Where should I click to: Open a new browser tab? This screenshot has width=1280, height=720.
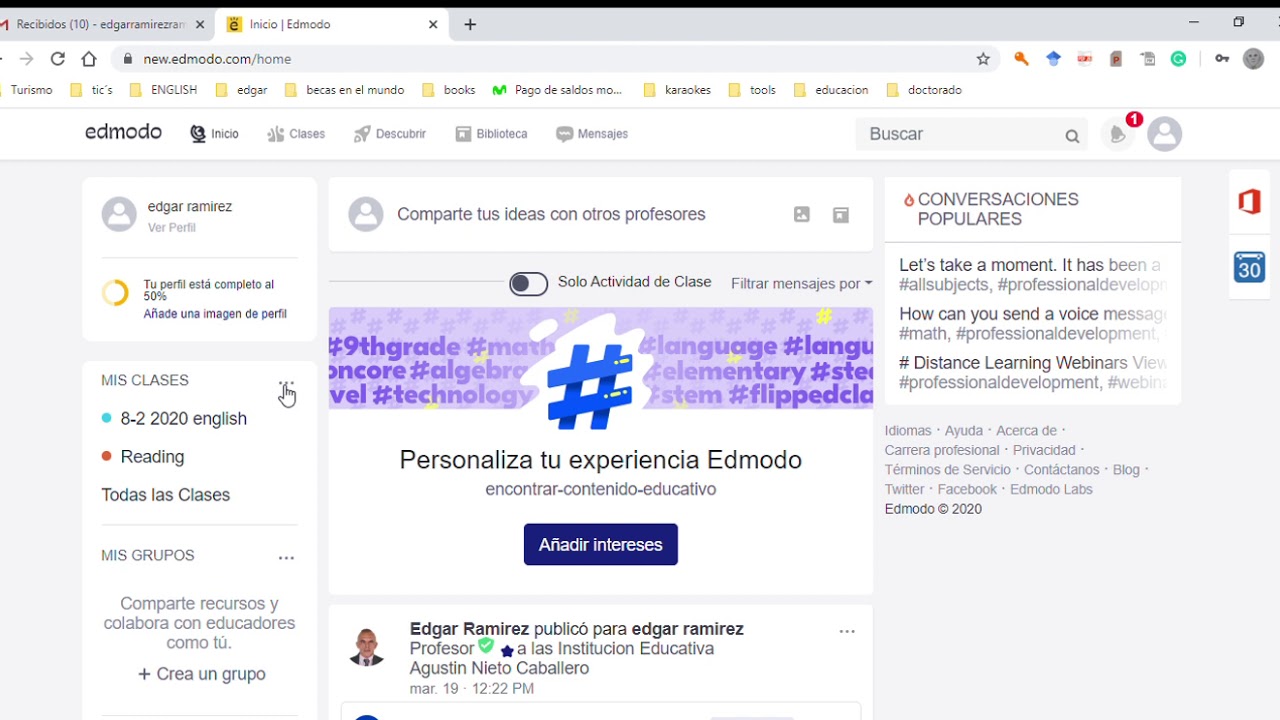click(470, 24)
